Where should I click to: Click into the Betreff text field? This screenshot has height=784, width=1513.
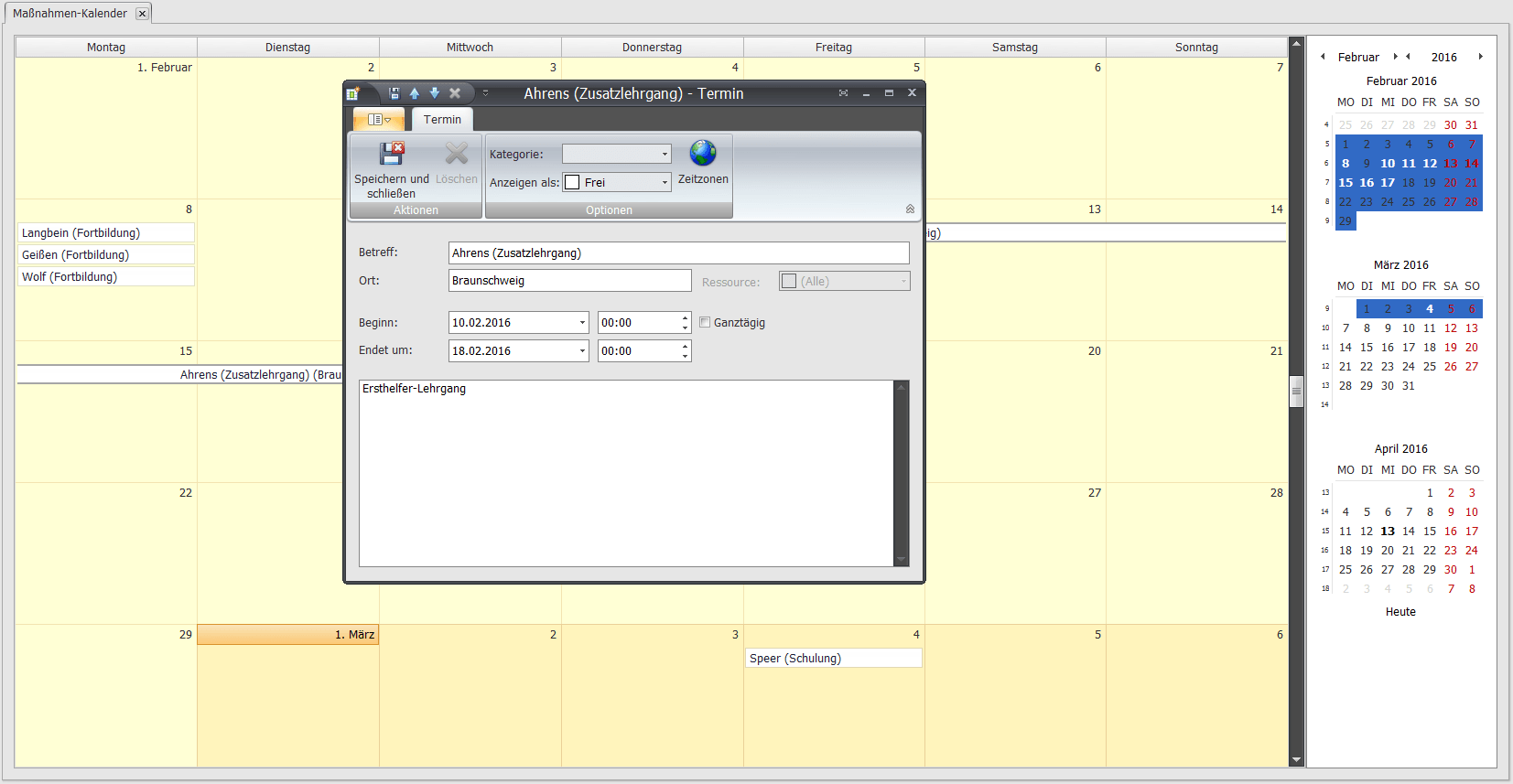678,253
